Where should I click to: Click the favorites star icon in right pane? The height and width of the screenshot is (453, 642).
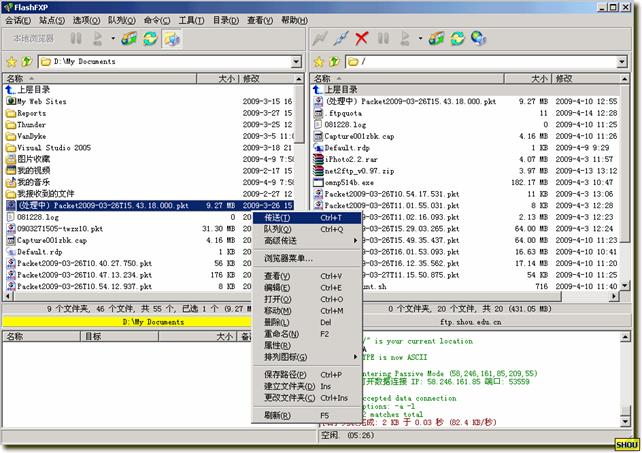coord(319,62)
